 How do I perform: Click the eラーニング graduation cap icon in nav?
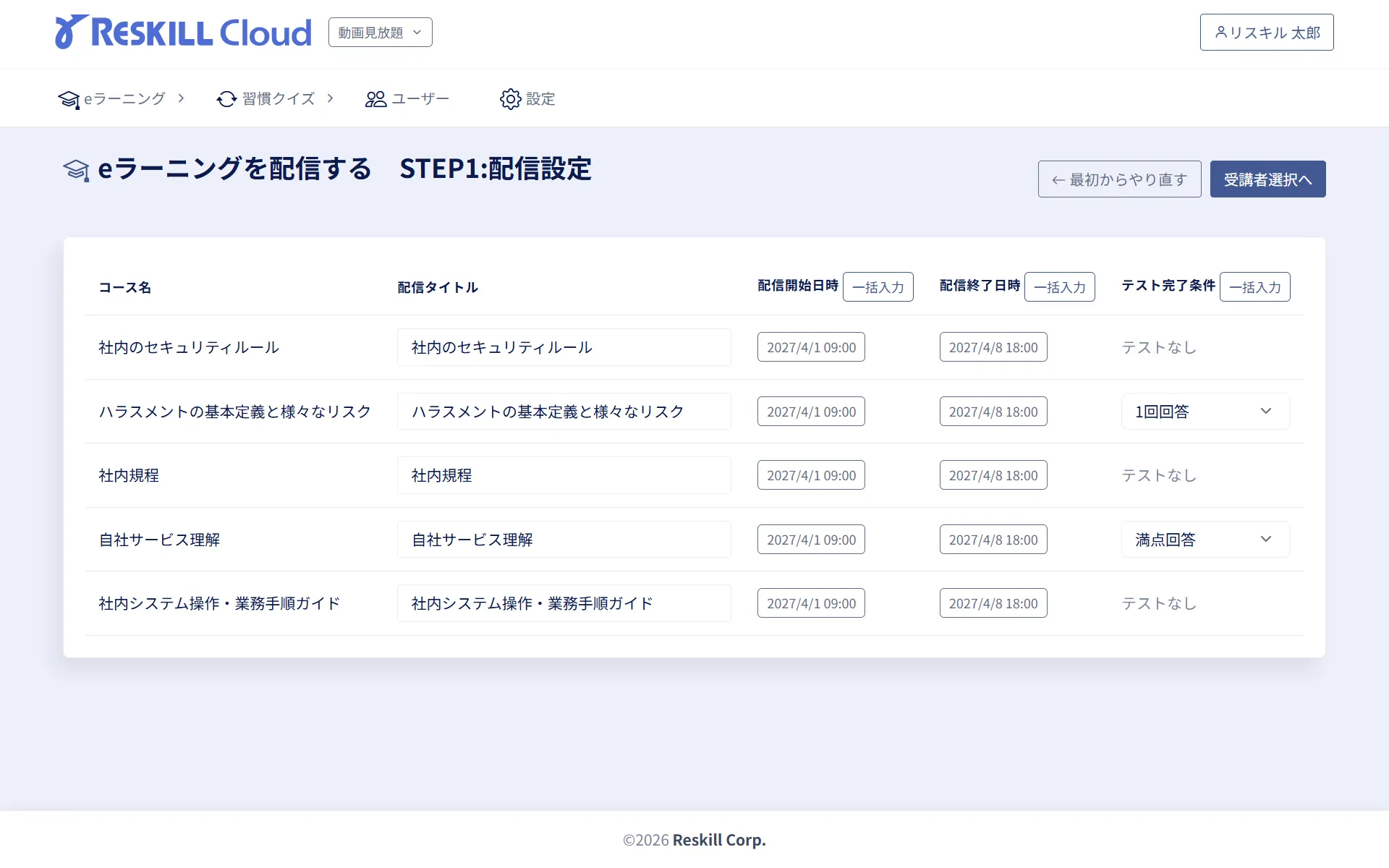[69, 99]
